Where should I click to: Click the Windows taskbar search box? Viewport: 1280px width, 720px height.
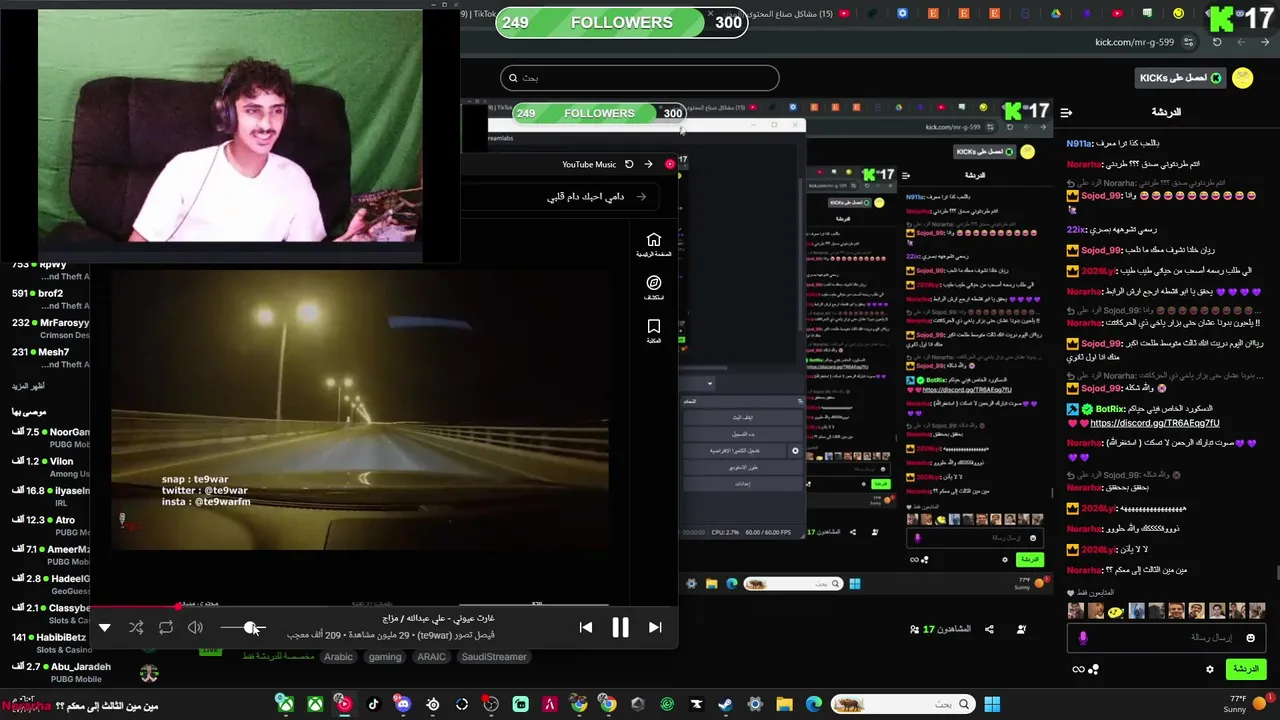(x=904, y=704)
